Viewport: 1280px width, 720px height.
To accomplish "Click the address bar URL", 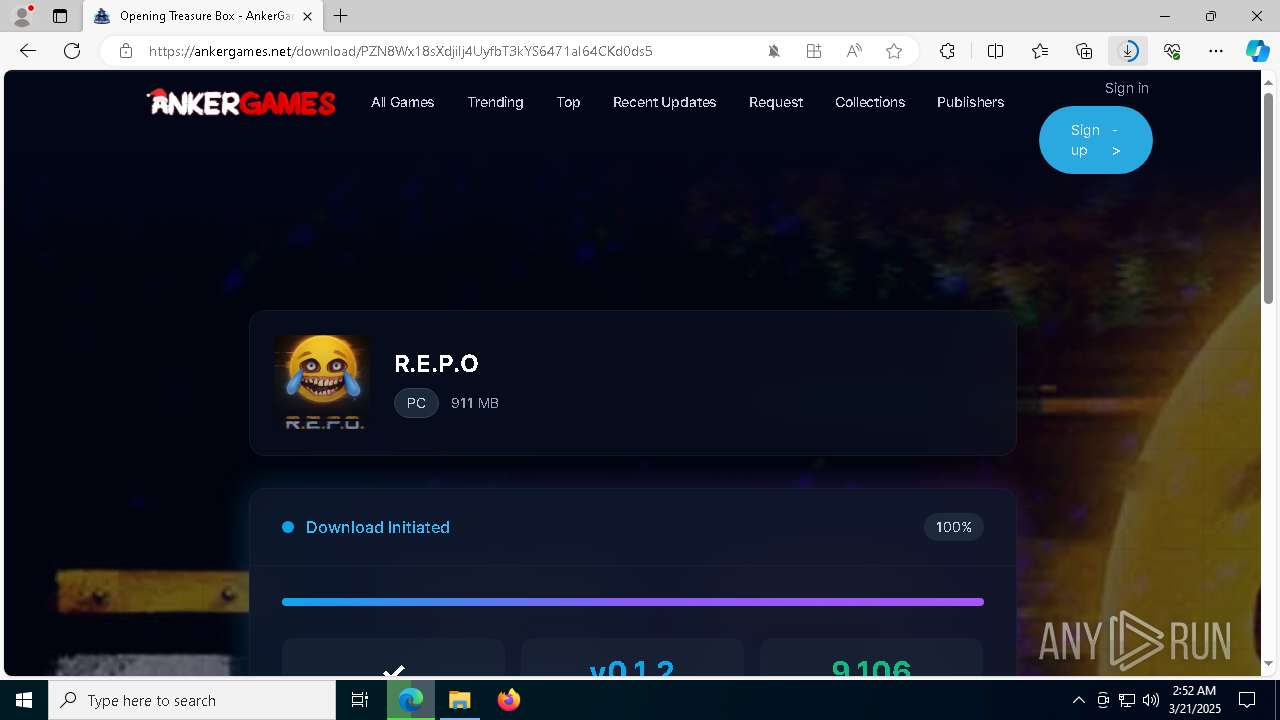I will [x=400, y=51].
